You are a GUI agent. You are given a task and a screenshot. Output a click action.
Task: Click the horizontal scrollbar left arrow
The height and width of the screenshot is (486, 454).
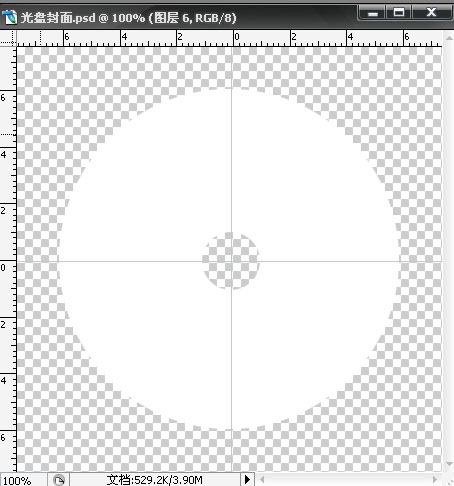coord(262,480)
